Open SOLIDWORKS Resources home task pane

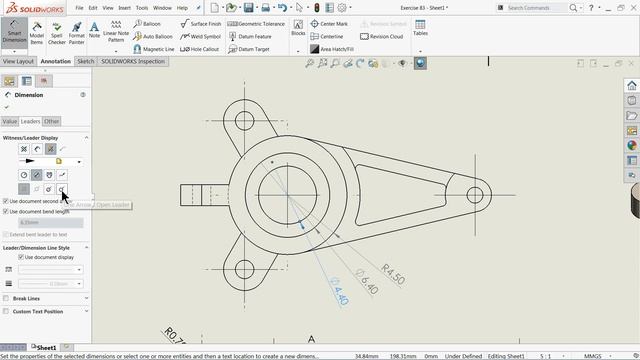click(x=632, y=86)
